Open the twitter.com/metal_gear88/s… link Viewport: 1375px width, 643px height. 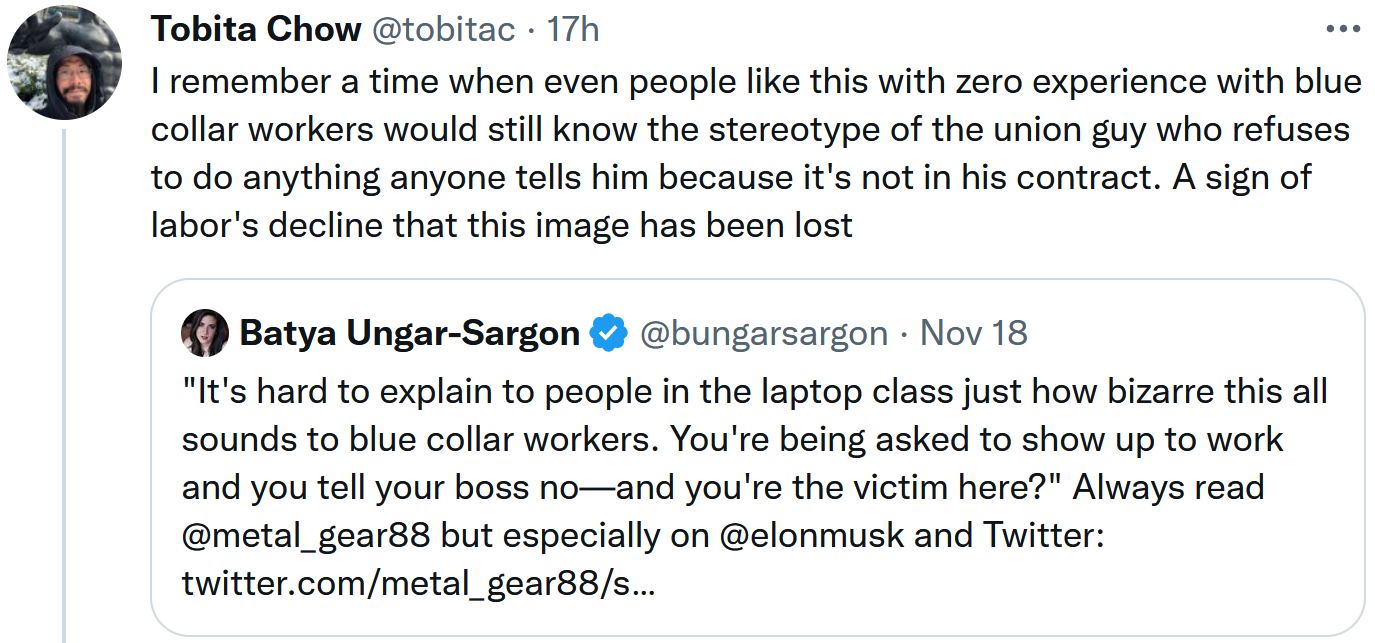[419, 584]
